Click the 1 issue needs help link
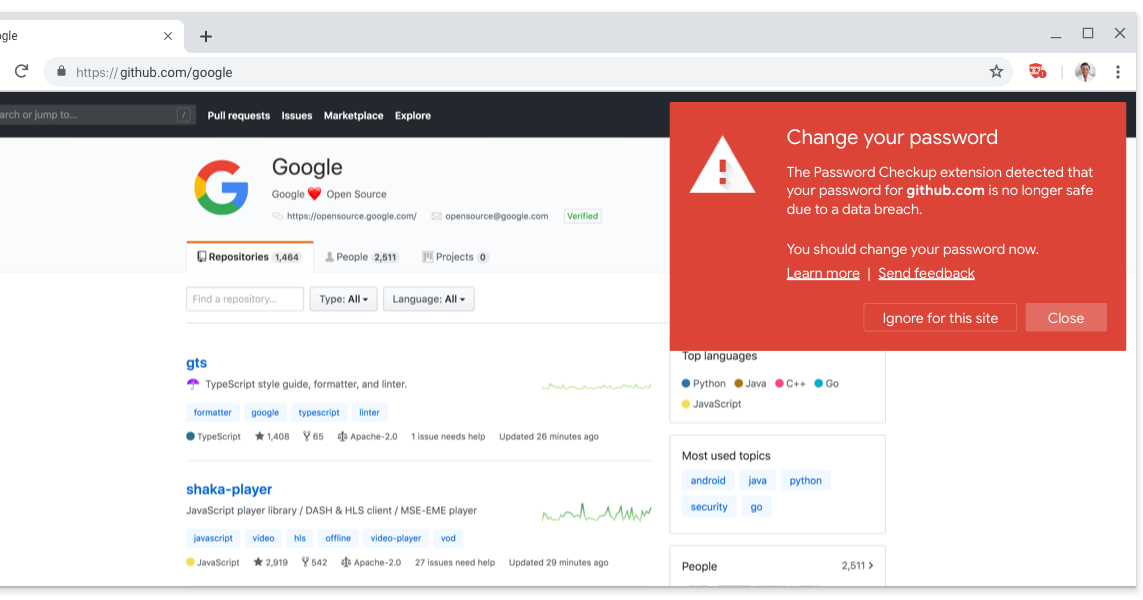 pyautogui.click(x=448, y=437)
